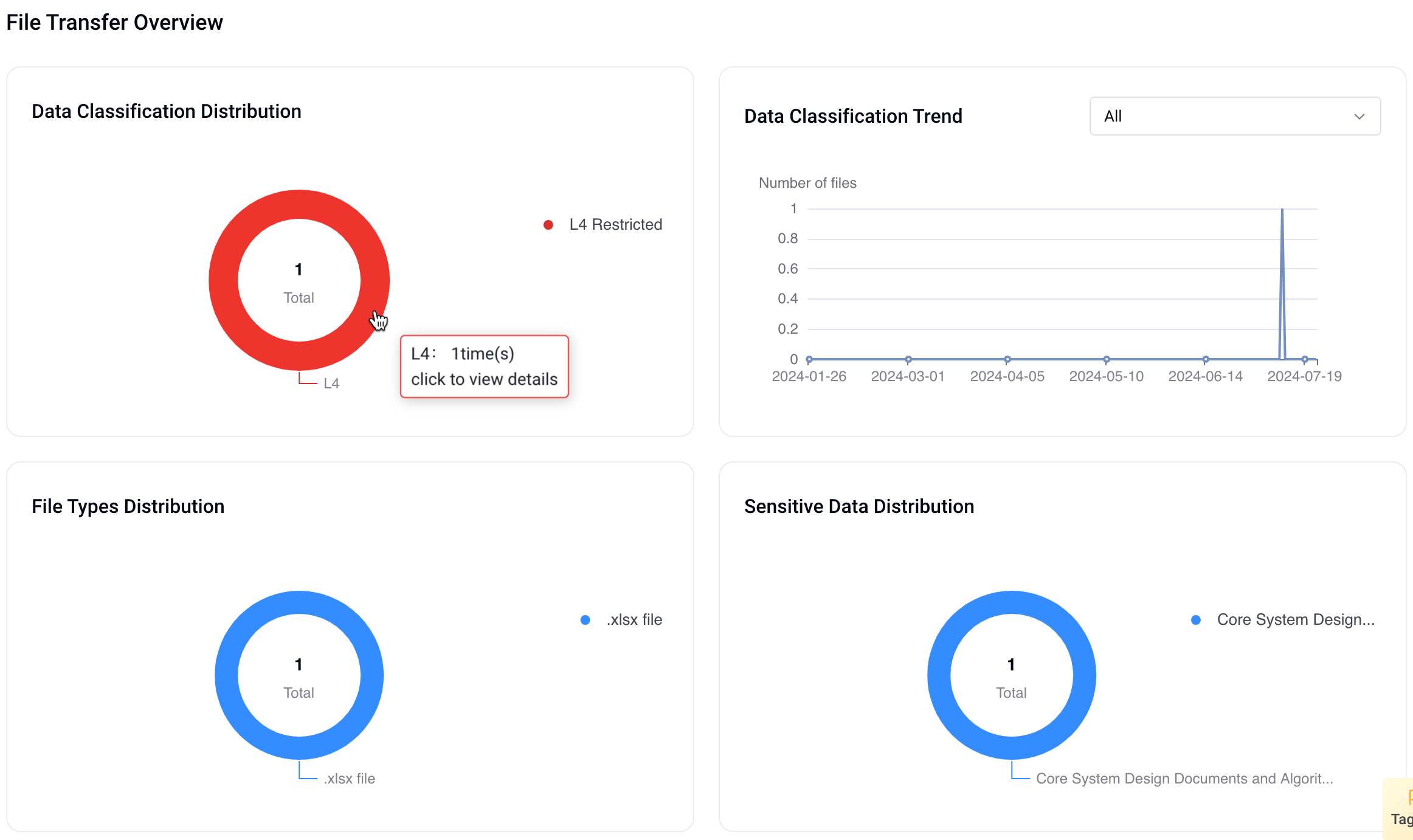Click the File Types Distribution title

pos(128,507)
